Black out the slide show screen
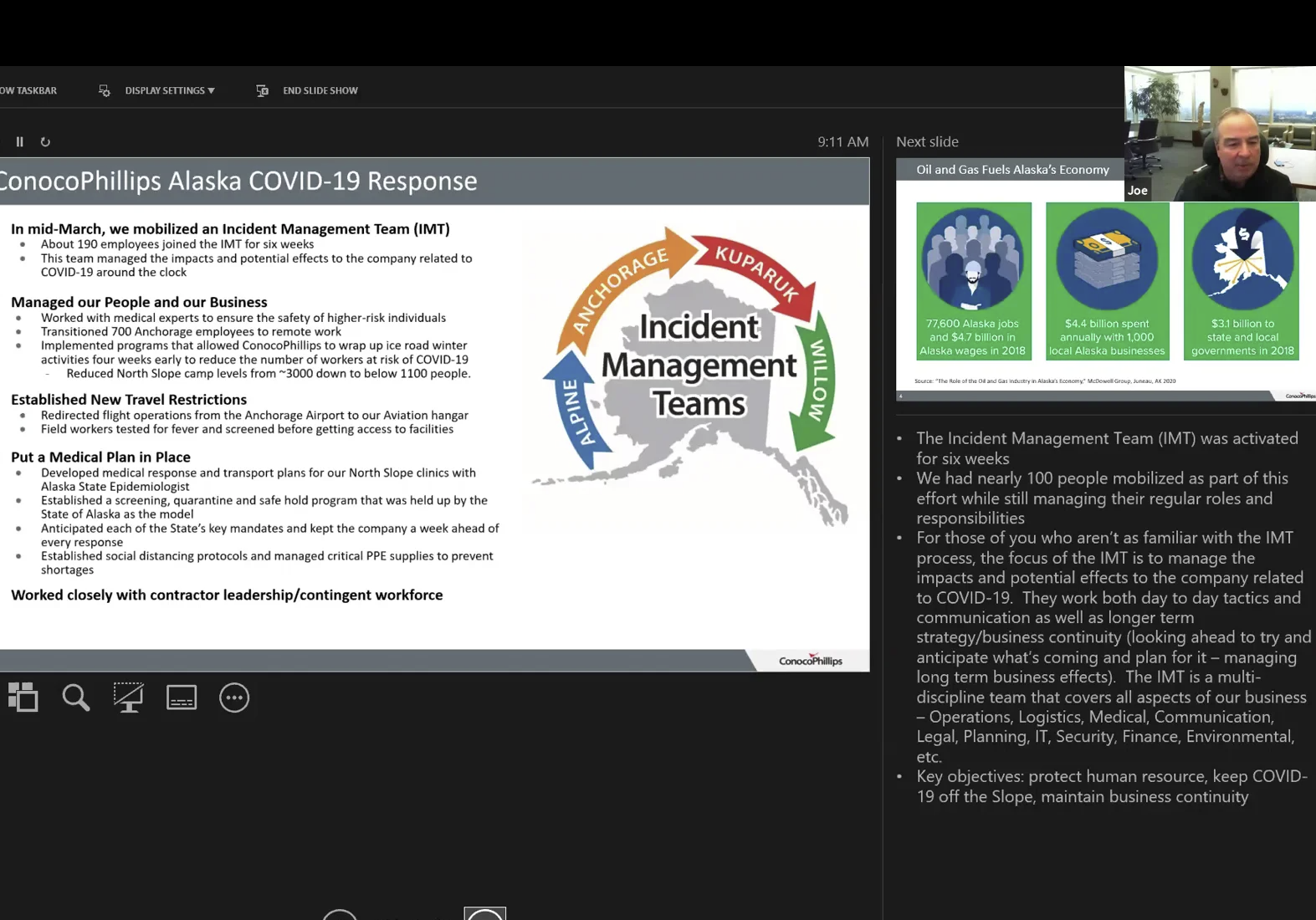The width and height of the screenshot is (1316, 920). [129, 698]
